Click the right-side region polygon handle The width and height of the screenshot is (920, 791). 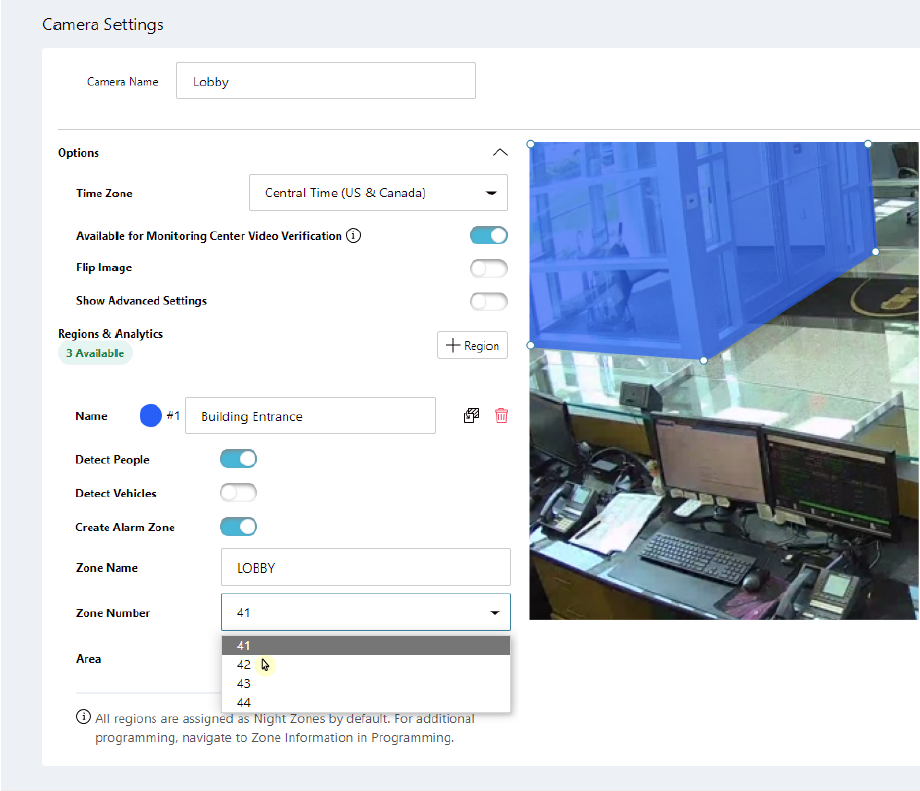coord(876,251)
